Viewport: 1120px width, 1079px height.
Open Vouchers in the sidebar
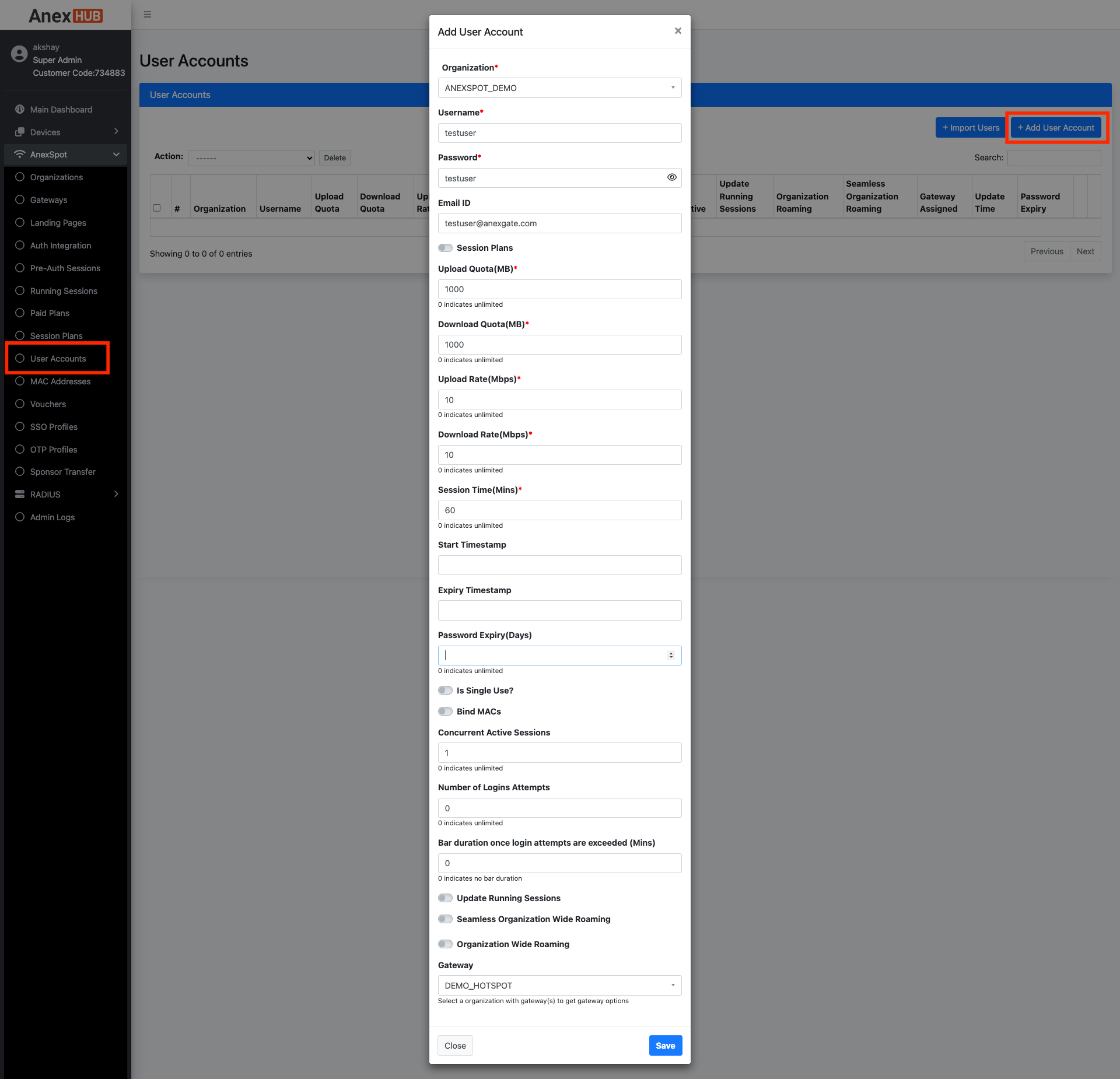[x=48, y=404]
